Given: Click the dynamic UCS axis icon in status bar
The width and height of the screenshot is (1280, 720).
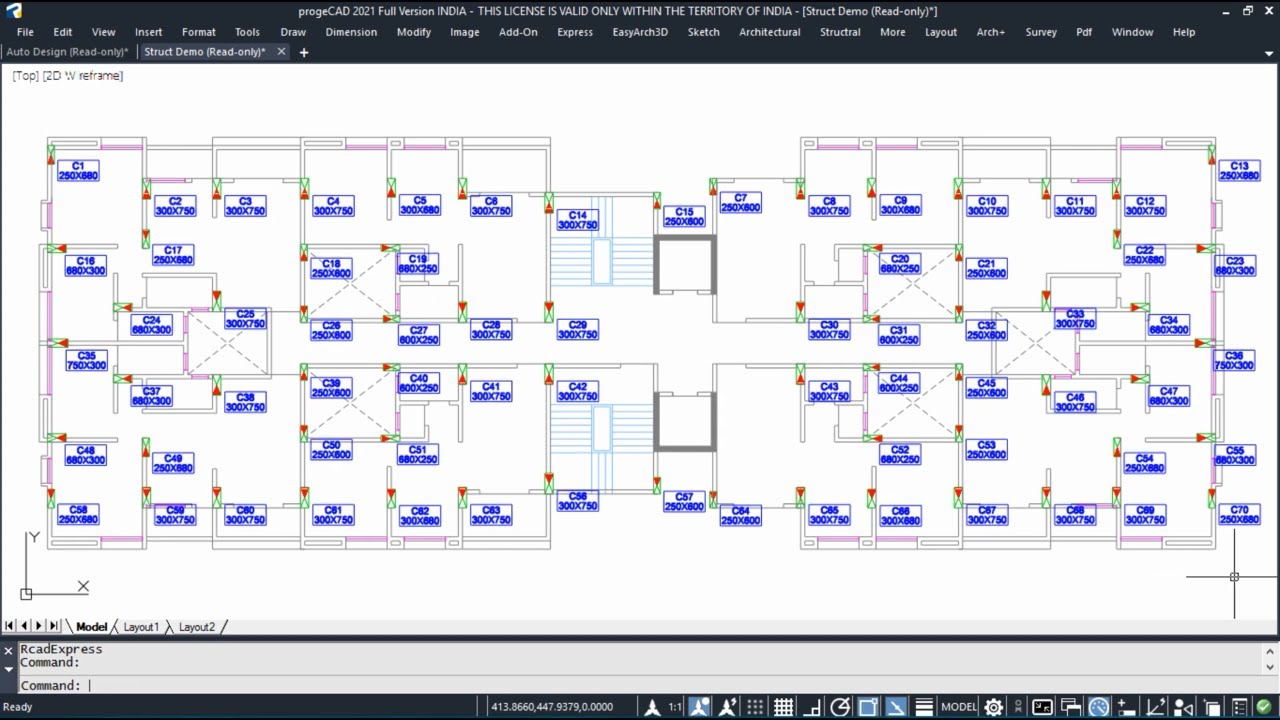Looking at the screenshot, I should (x=1155, y=707).
